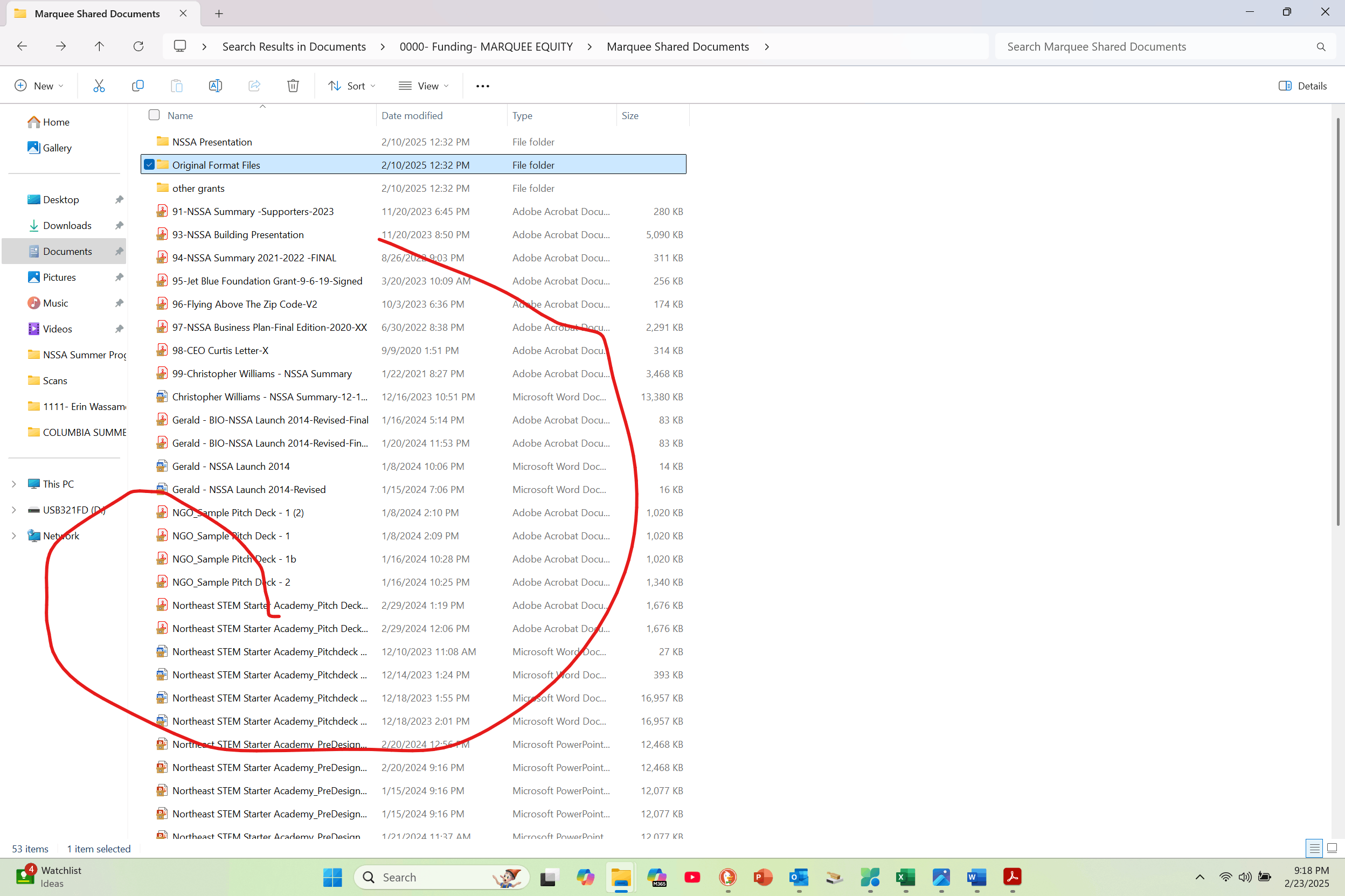Click chevron after Marquee Shared Documents breadcrumb
The height and width of the screenshot is (896, 1345).
coord(767,47)
